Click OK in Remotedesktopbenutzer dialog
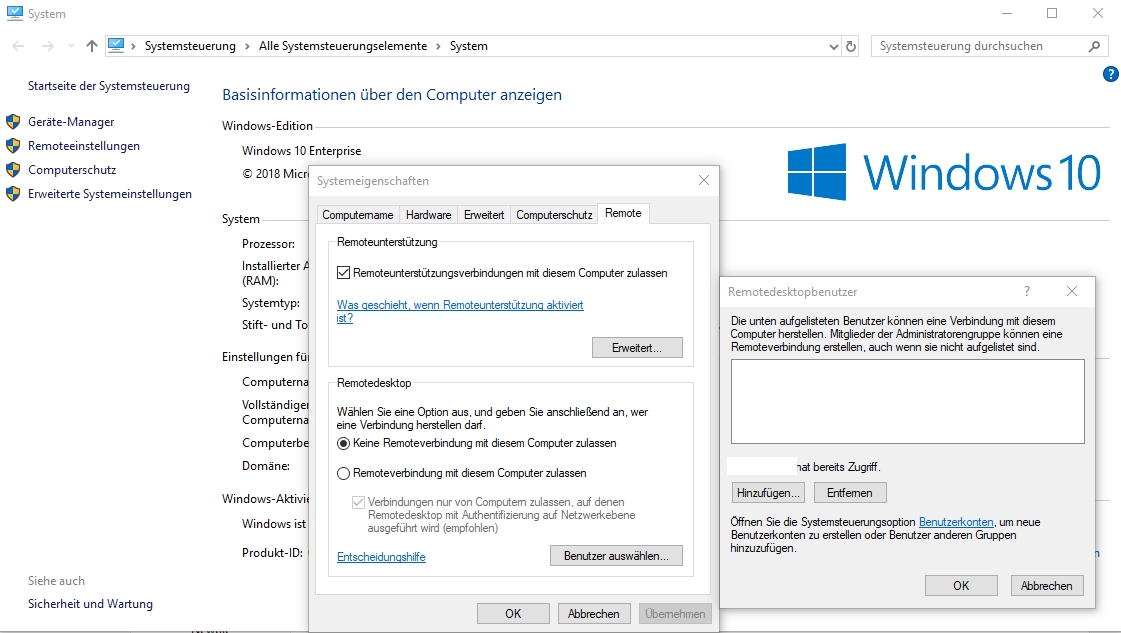The height and width of the screenshot is (633, 1121). coord(961,585)
